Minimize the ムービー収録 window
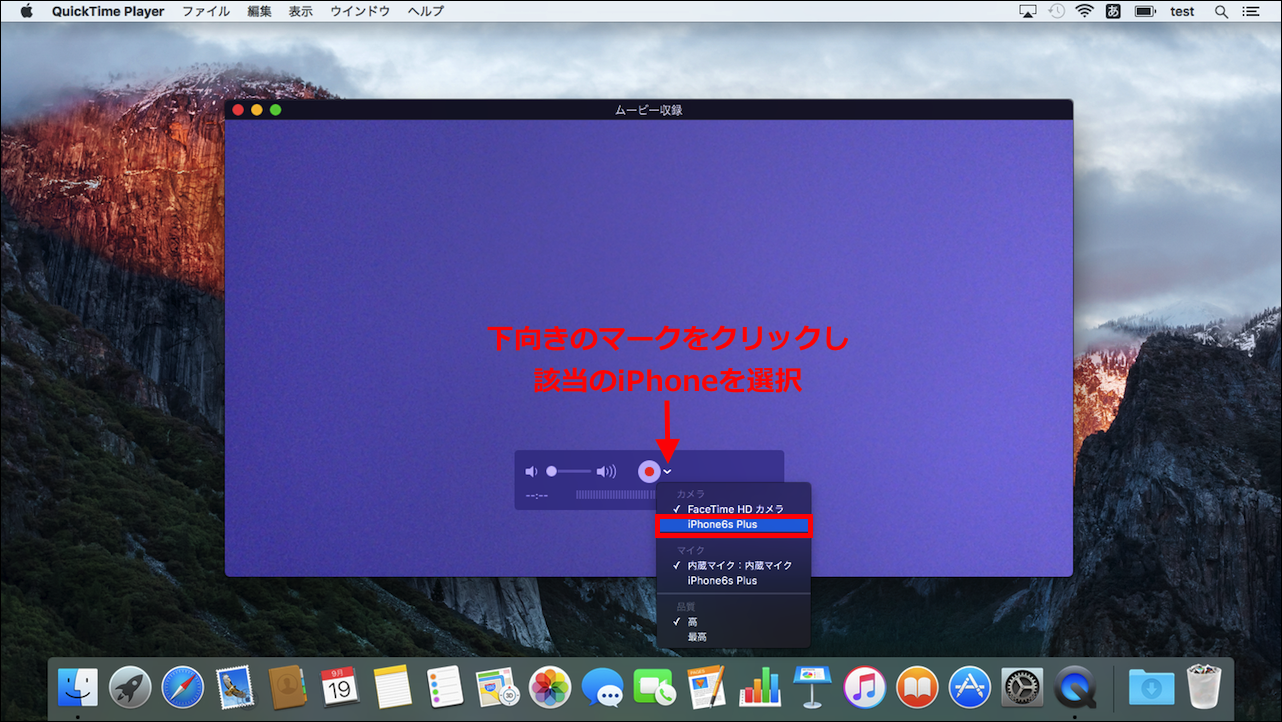The image size is (1282, 722). (257, 110)
